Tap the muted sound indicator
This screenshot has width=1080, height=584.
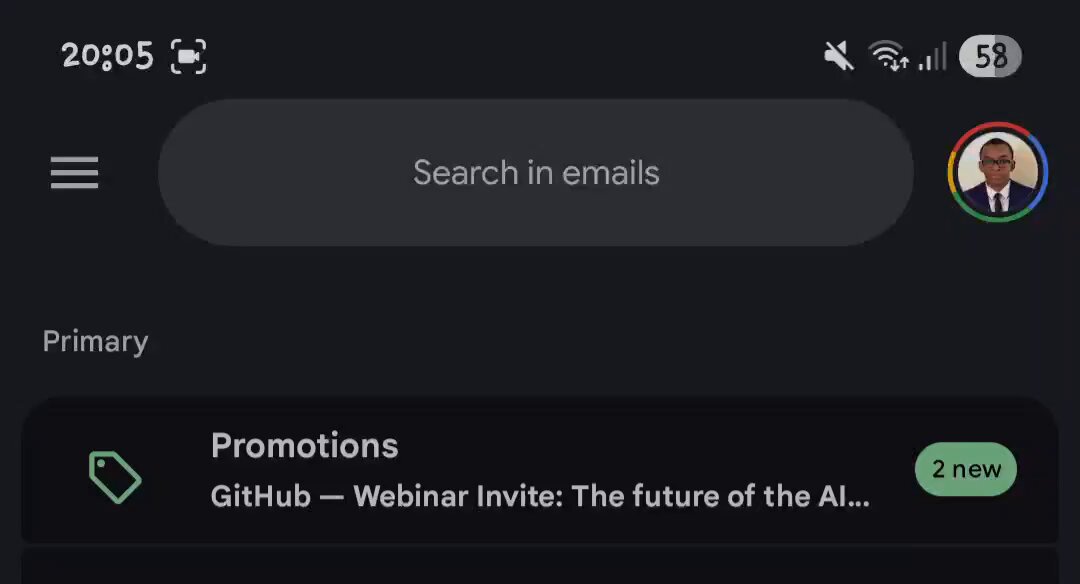(838, 56)
